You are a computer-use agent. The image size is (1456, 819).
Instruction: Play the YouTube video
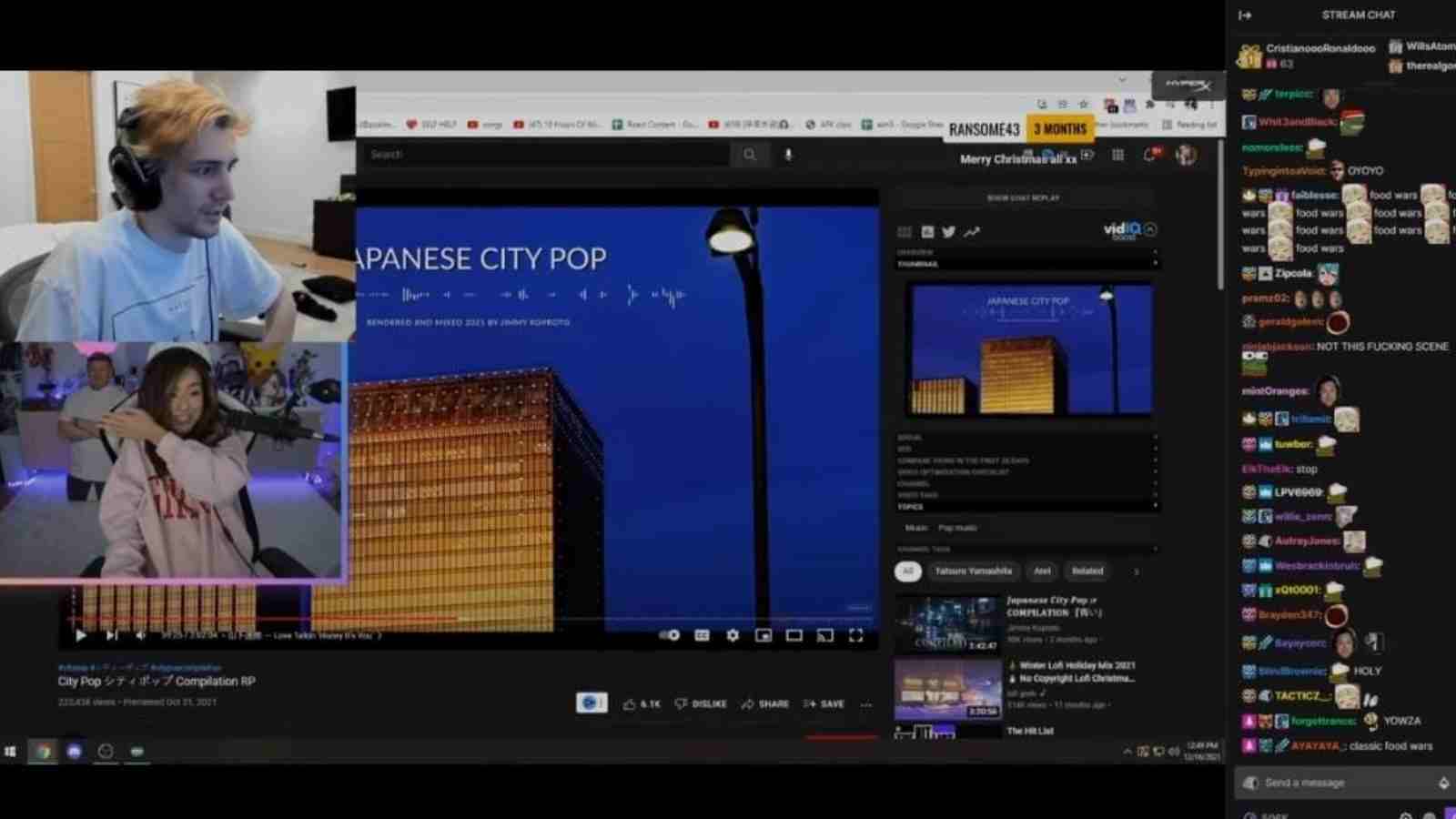[80, 635]
